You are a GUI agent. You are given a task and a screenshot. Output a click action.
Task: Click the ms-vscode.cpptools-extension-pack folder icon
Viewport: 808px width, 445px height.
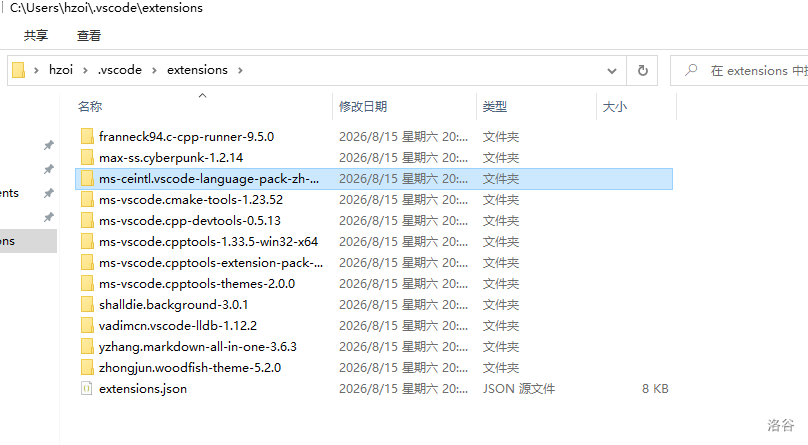click(87, 263)
